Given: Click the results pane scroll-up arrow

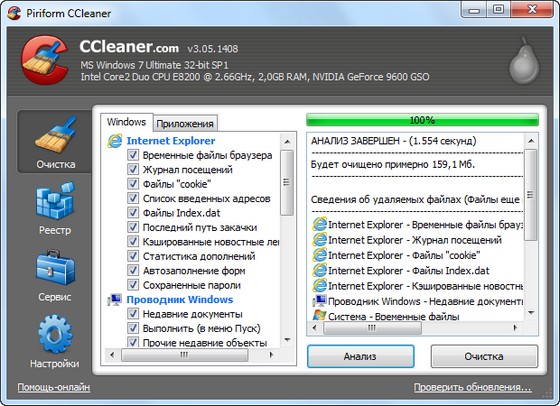Looking at the screenshot, I should coord(531,141).
